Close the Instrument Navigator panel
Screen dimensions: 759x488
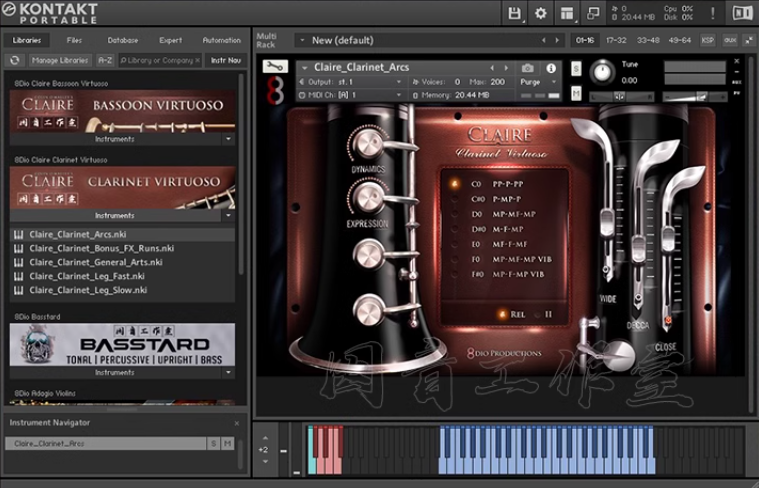point(237,423)
